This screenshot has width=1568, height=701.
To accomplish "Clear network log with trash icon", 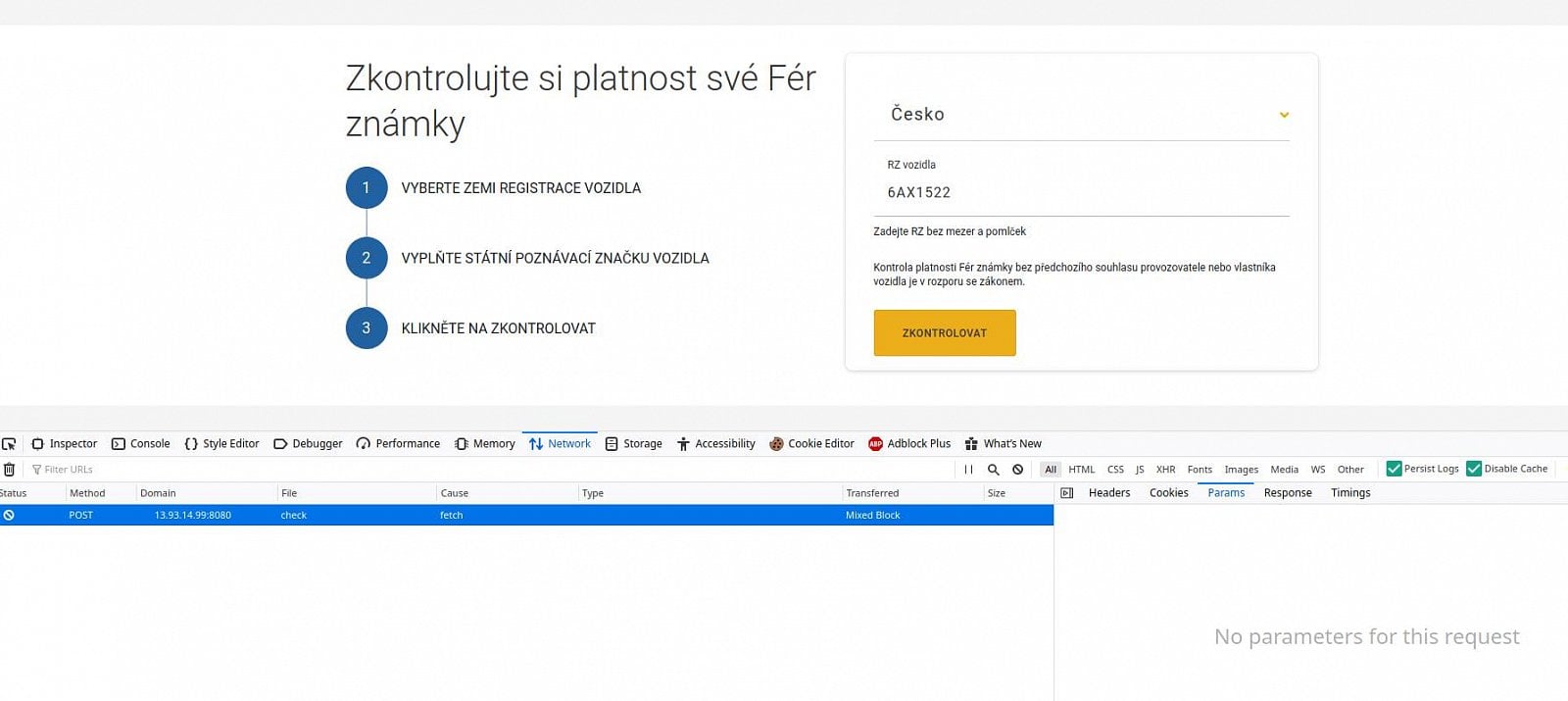I will (x=9, y=470).
